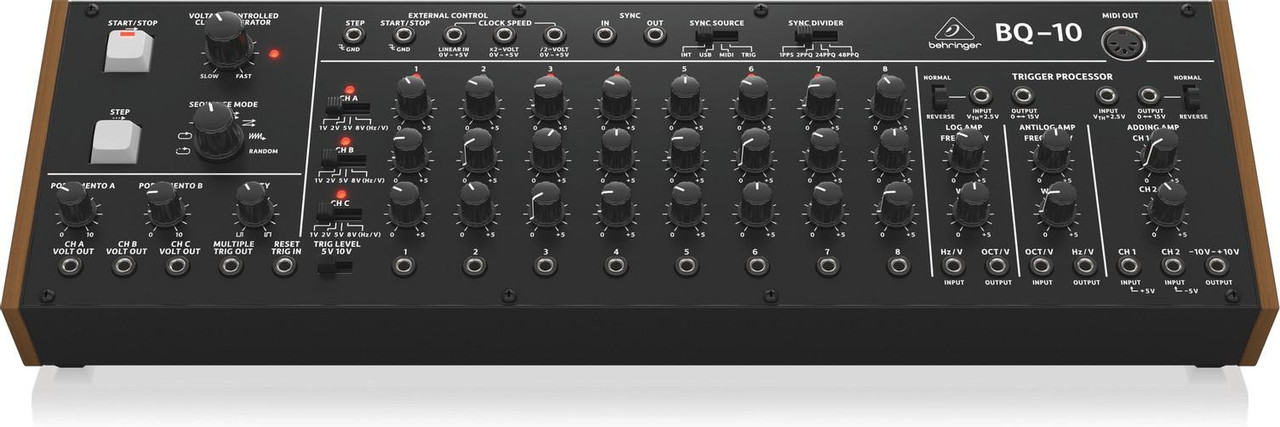
Task: Click the EXTERNAL CONTROL section heading
Action: click(x=450, y=15)
